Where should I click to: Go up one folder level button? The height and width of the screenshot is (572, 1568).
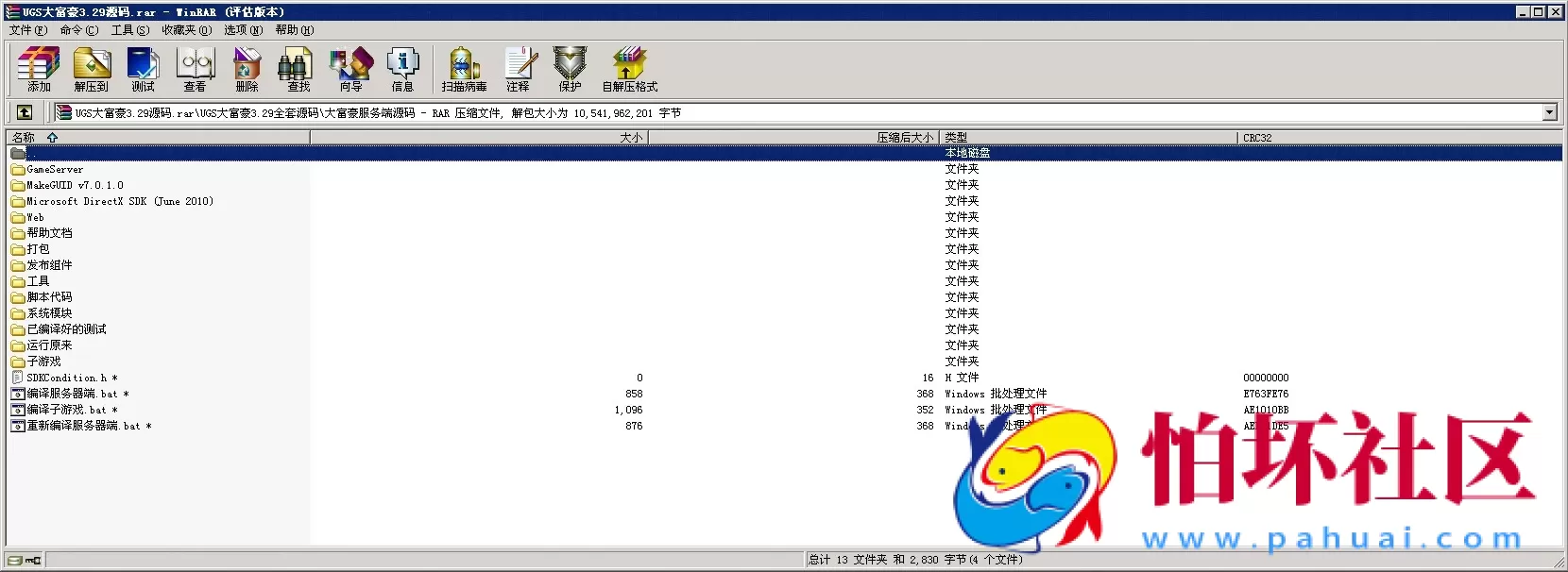25,112
